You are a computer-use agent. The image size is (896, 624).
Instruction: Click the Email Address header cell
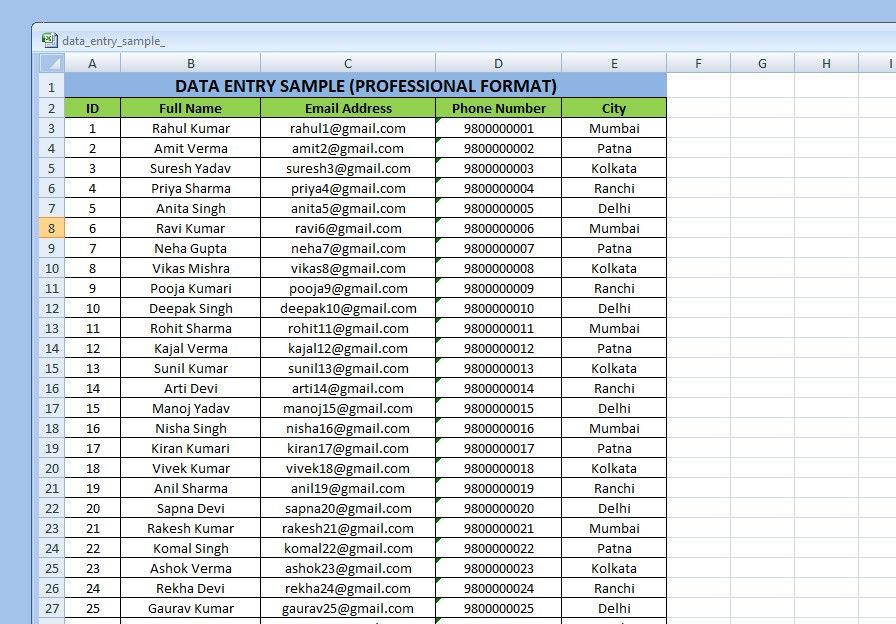[348, 108]
